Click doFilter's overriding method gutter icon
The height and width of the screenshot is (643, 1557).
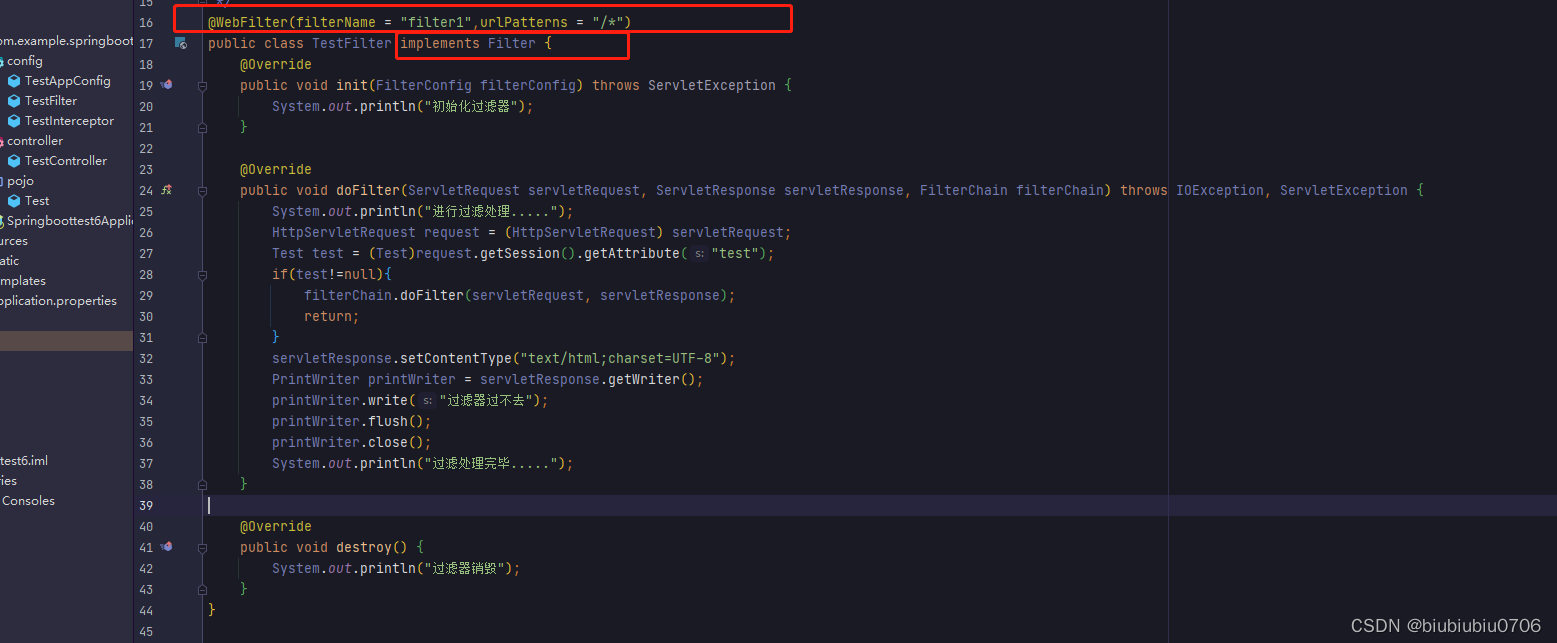click(x=166, y=190)
